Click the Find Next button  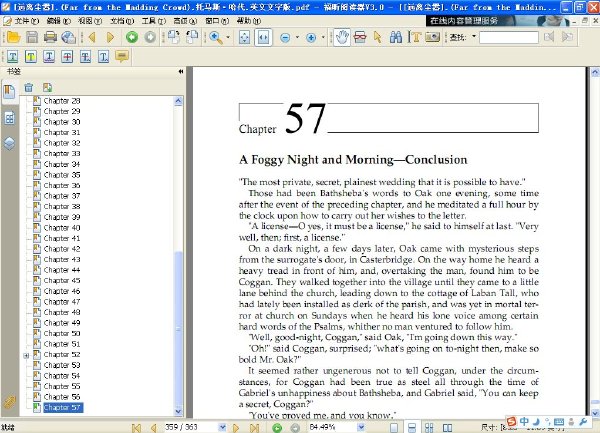[x=567, y=37]
